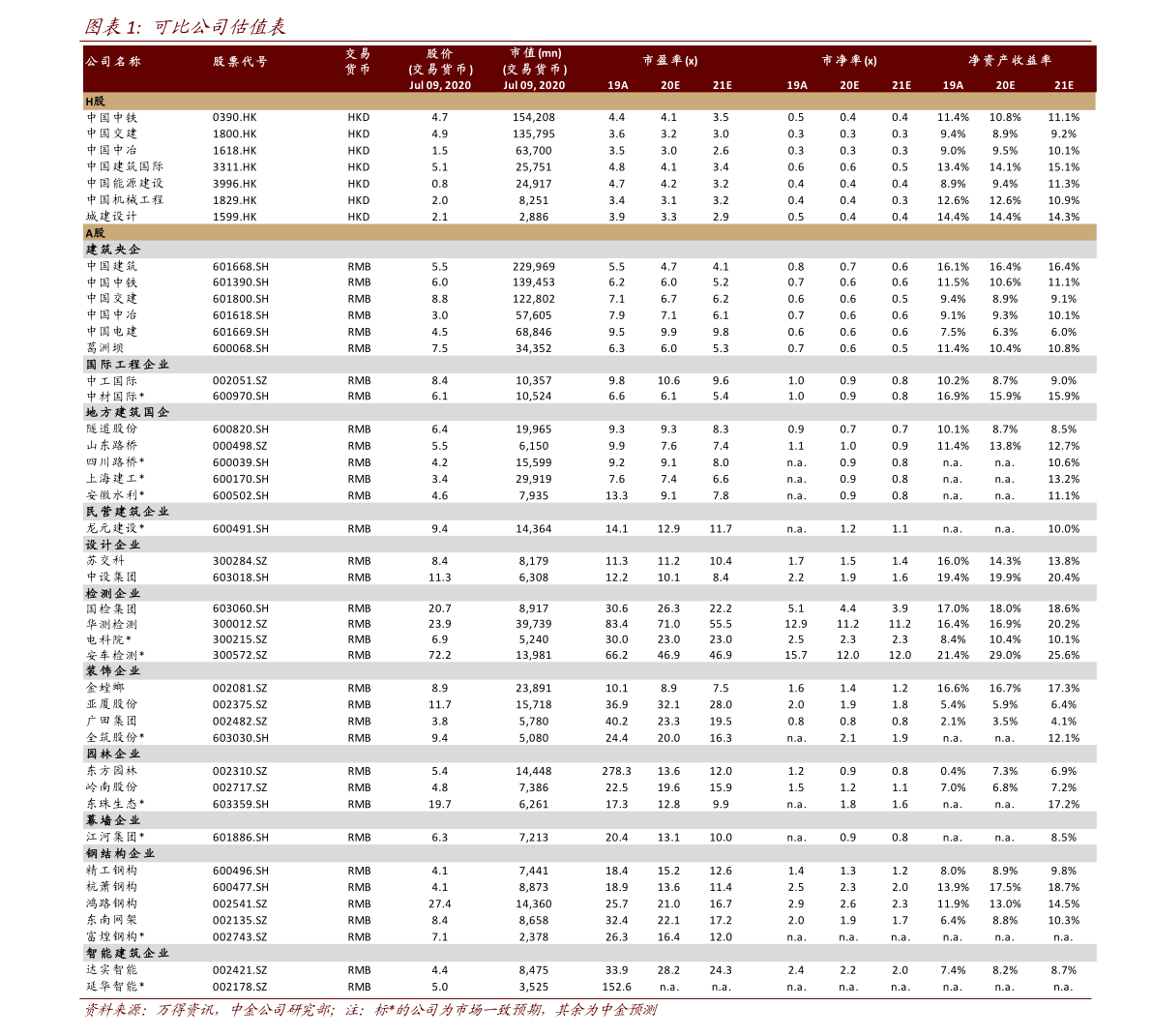Image resolution: width=1152 pixels, height=1036 pixels.
Task: Click stock code 603359.SH
Action: [240, 804]
